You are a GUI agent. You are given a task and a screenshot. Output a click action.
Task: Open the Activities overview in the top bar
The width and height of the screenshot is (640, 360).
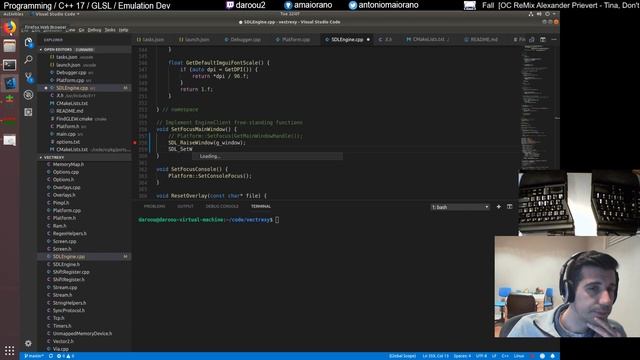[13, 14]
